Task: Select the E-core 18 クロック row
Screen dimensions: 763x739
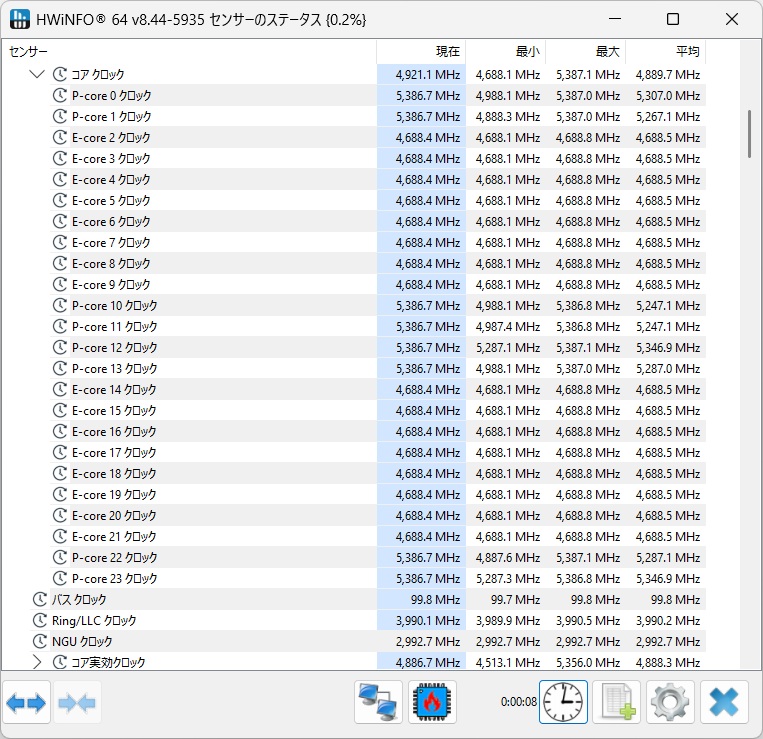Action: (378, 473)
